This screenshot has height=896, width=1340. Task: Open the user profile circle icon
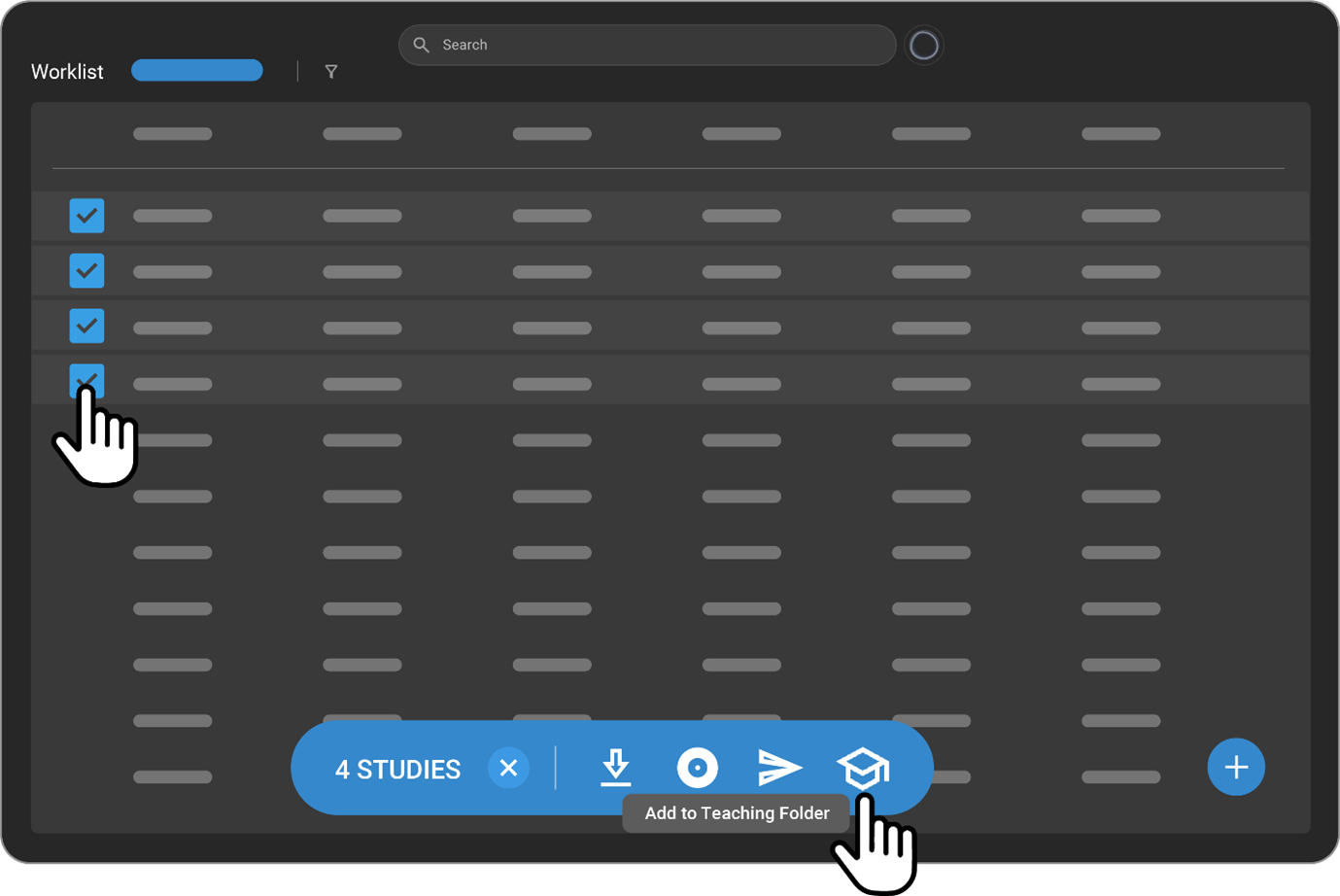[924, 45]
